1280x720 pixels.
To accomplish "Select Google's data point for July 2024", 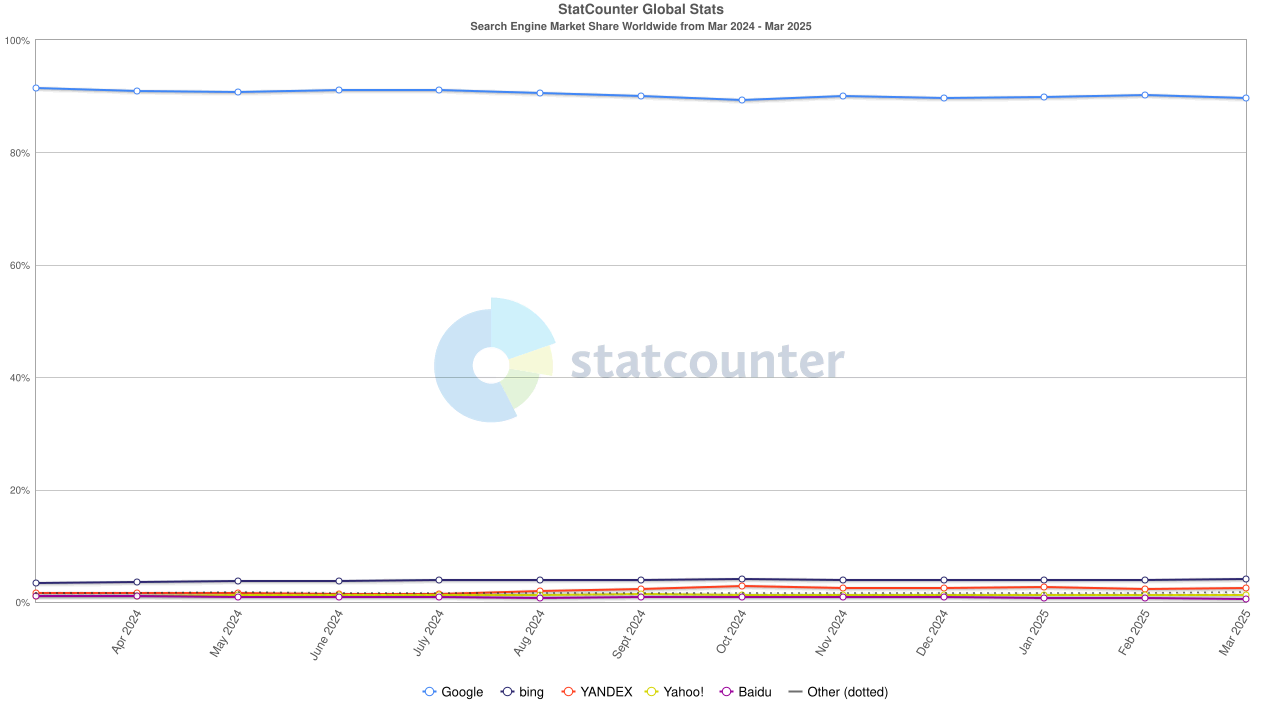I will pos(439,90).
